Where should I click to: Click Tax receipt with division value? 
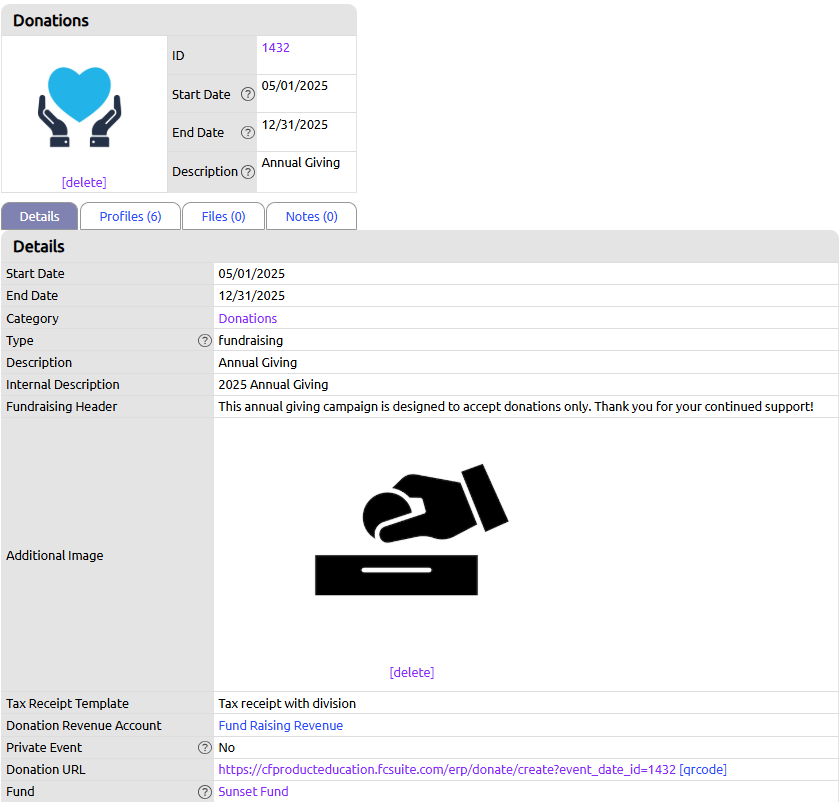287,704
